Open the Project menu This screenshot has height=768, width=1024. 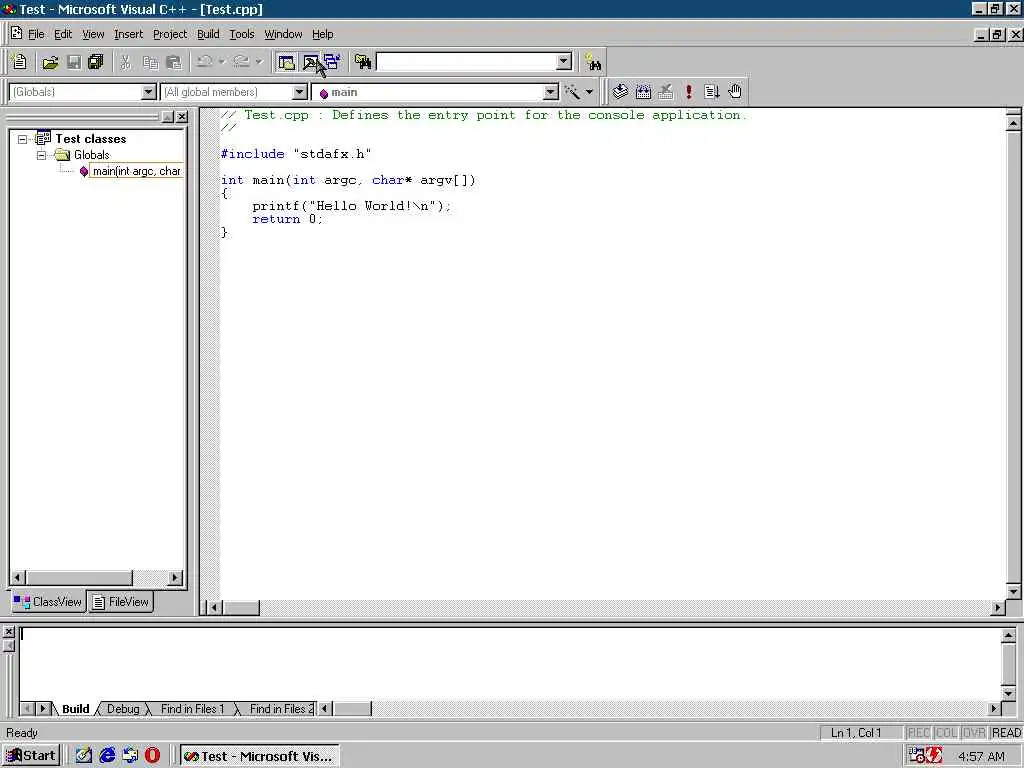pos(170,34)
